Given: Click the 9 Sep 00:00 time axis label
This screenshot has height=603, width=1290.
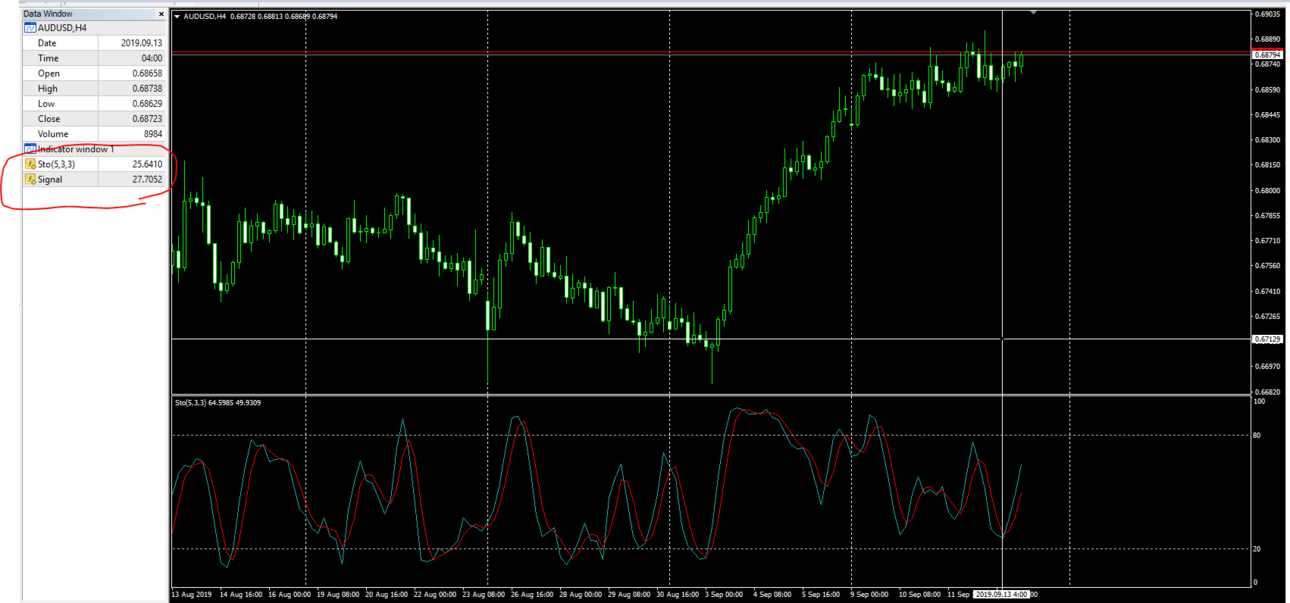Looking at the screenshot, I should click(868, 594).
